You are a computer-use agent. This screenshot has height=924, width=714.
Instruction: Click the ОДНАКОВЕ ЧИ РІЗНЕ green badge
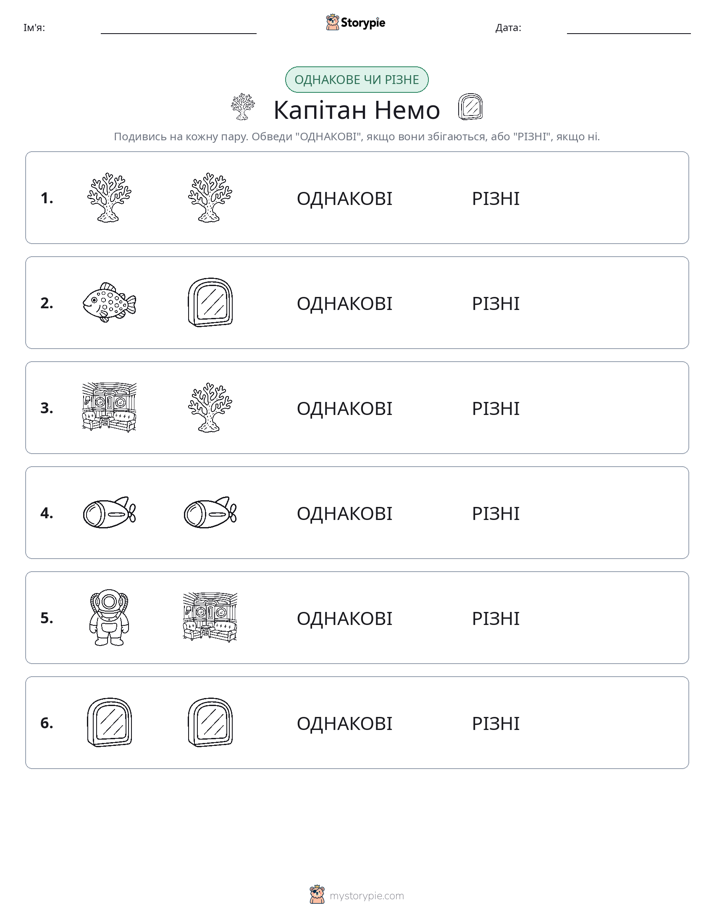coord(356,80)
